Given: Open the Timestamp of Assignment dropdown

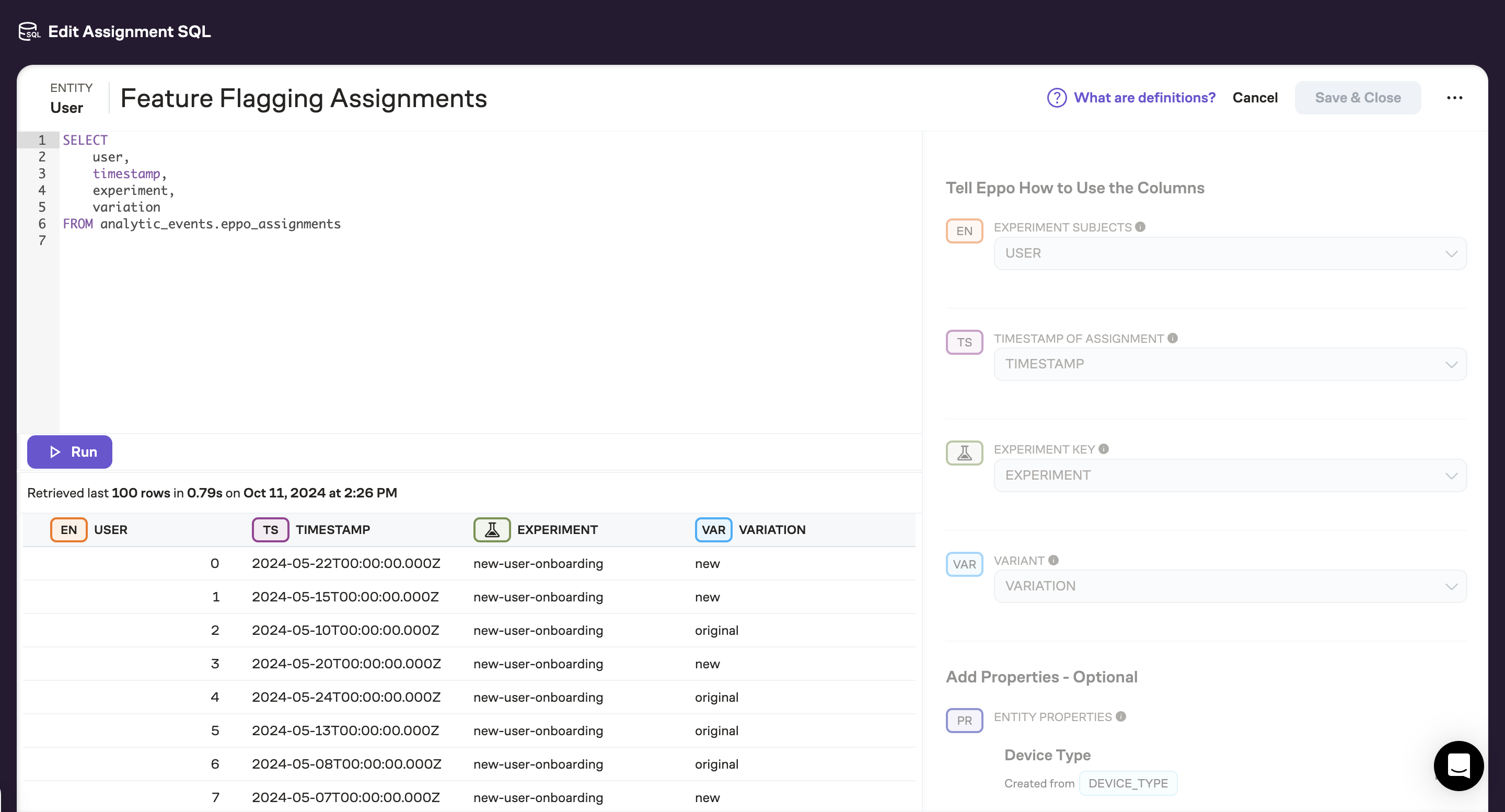Looking at the screenshot, I should click(x=1230, y=364).
